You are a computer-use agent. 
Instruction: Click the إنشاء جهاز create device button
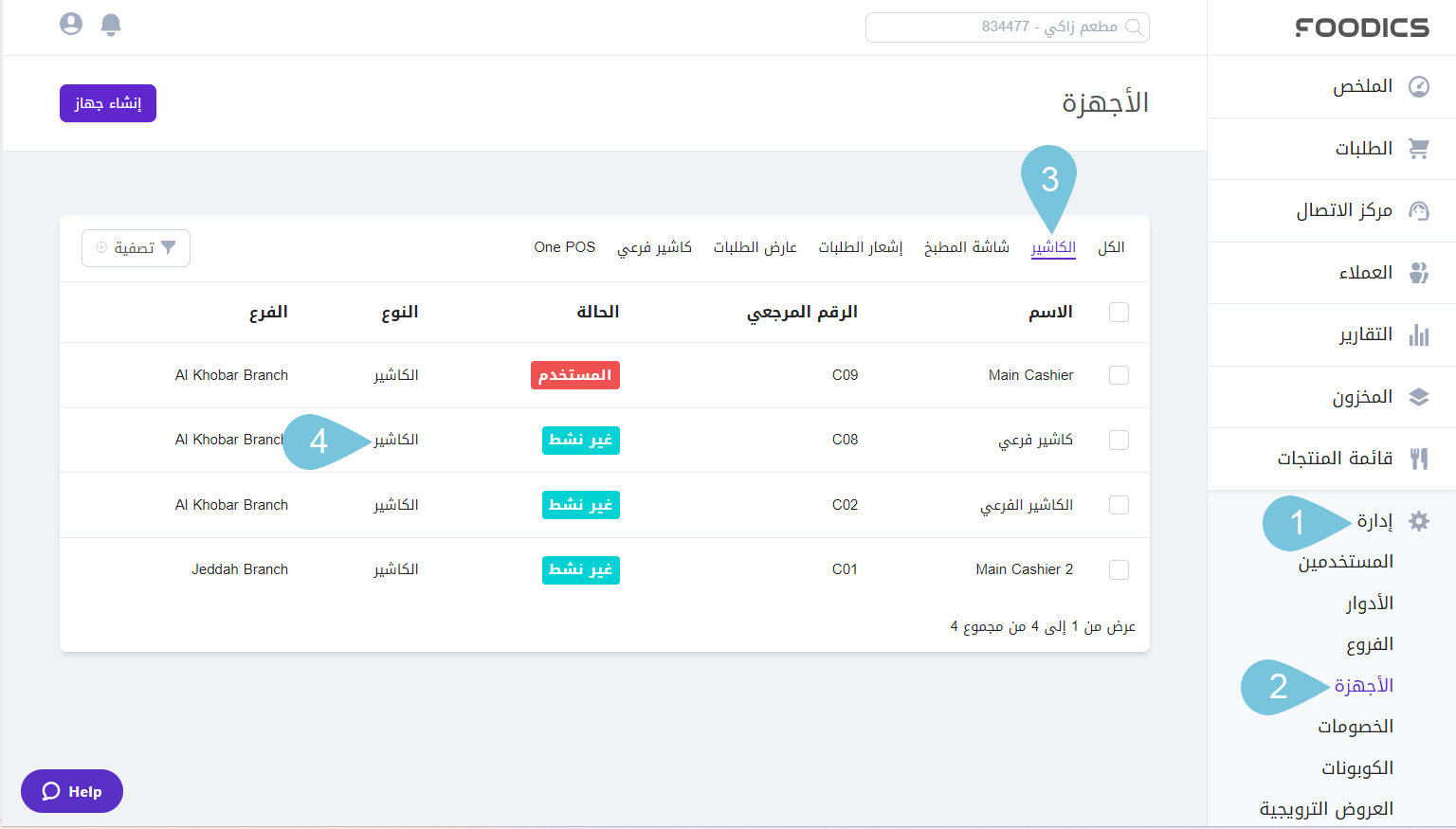point(108,103)
